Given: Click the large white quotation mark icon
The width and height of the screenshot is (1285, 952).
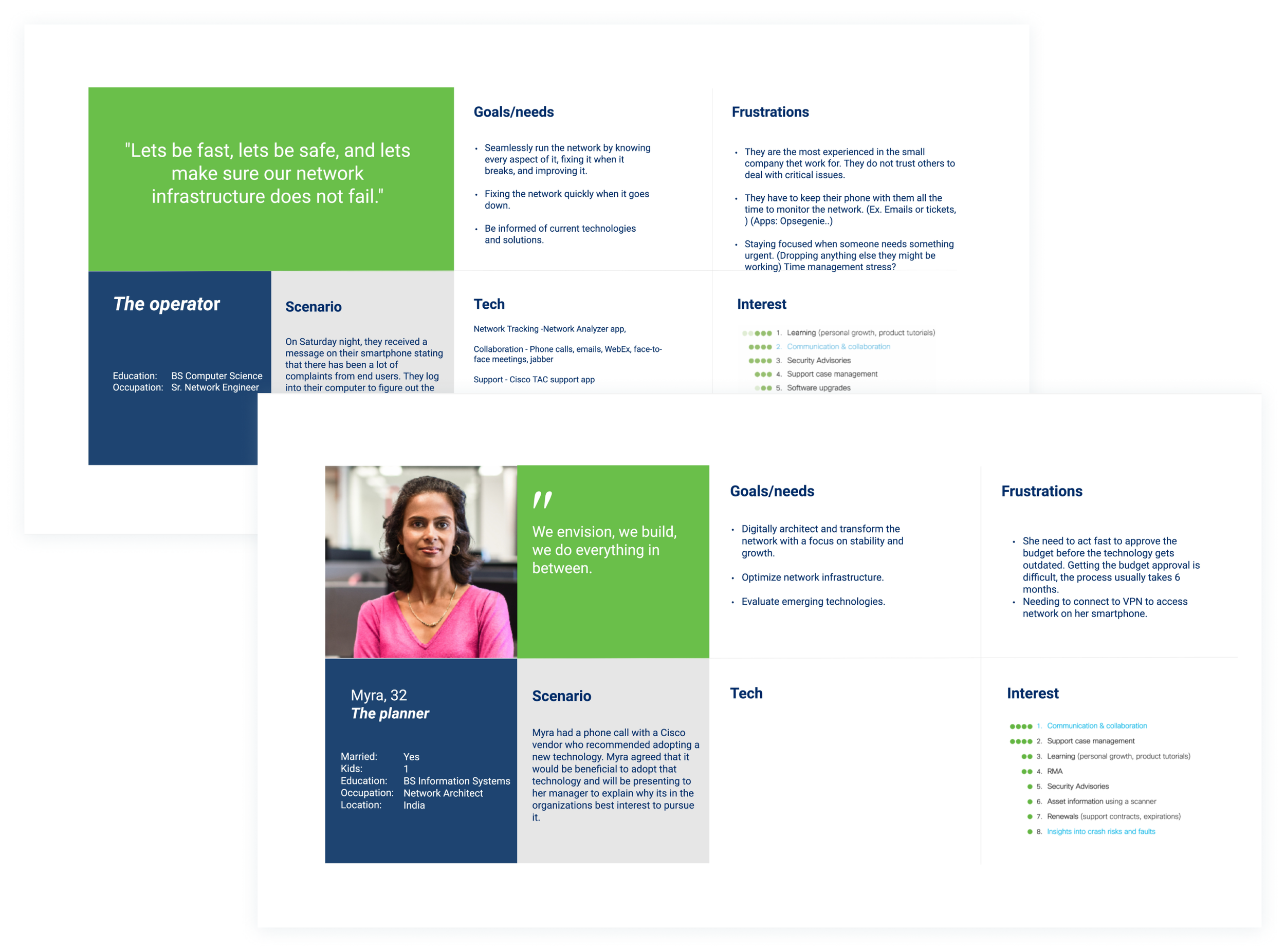Looking at the screenshot, I should (x=542, y=499).
